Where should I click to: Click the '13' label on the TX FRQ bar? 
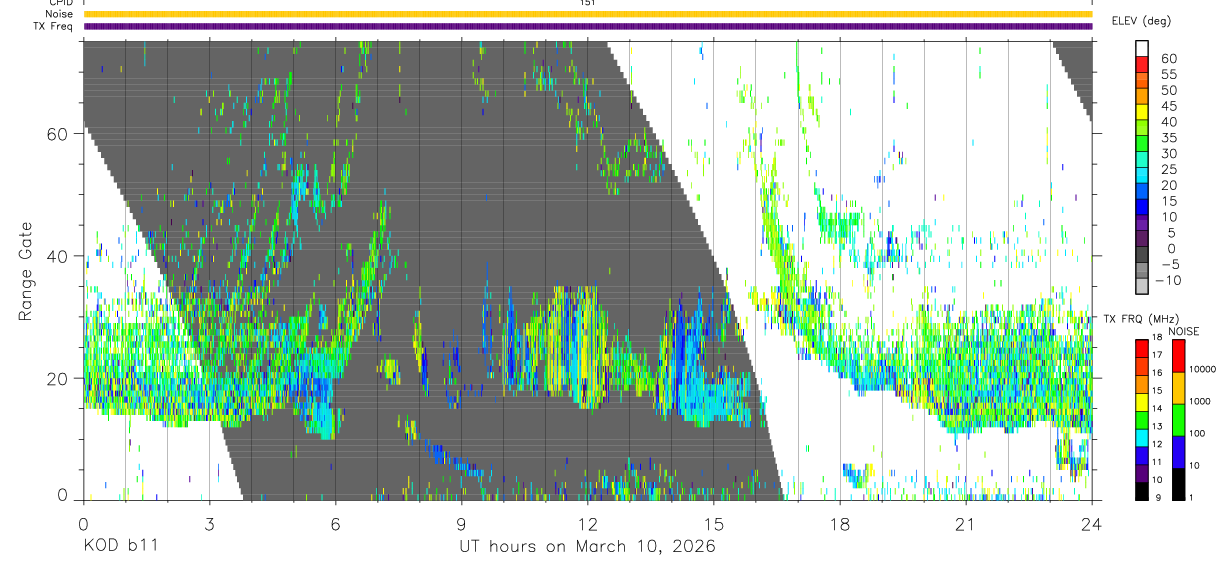tap(1157, 427)
